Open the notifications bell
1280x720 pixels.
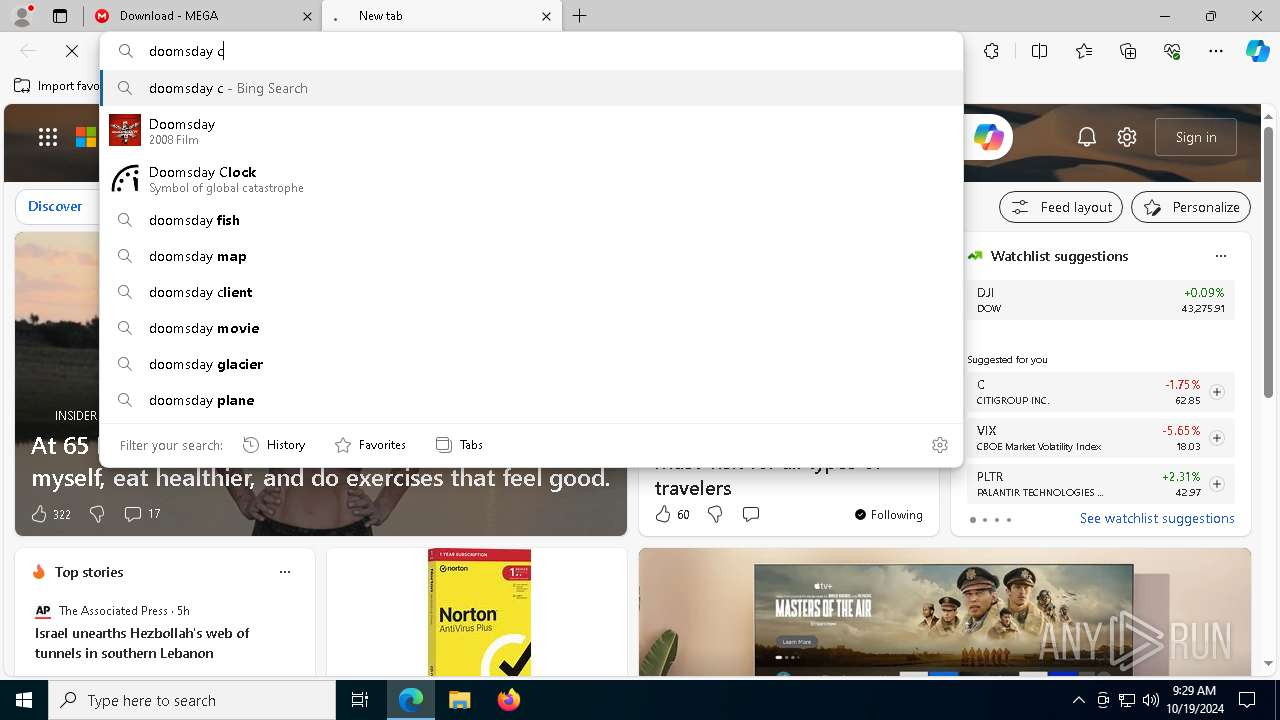point(1087,137)
